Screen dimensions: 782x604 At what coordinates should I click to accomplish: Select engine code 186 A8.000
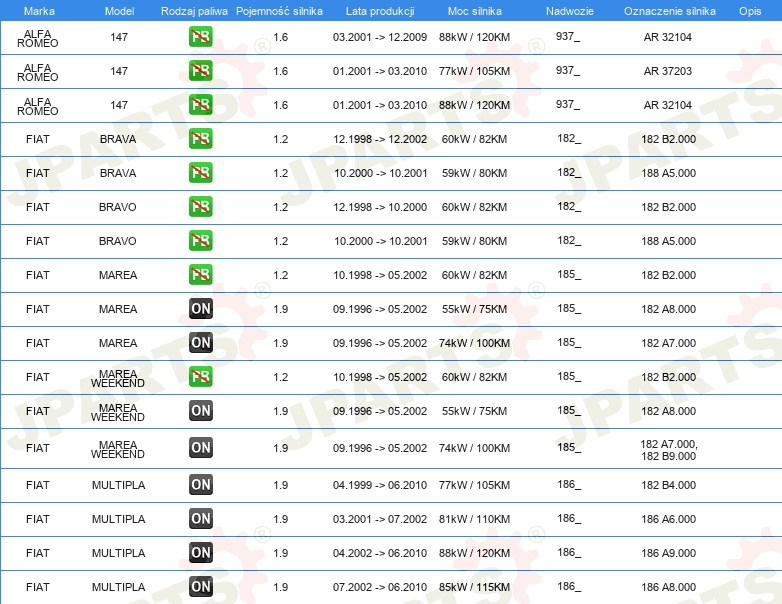[x=668, y=587]
